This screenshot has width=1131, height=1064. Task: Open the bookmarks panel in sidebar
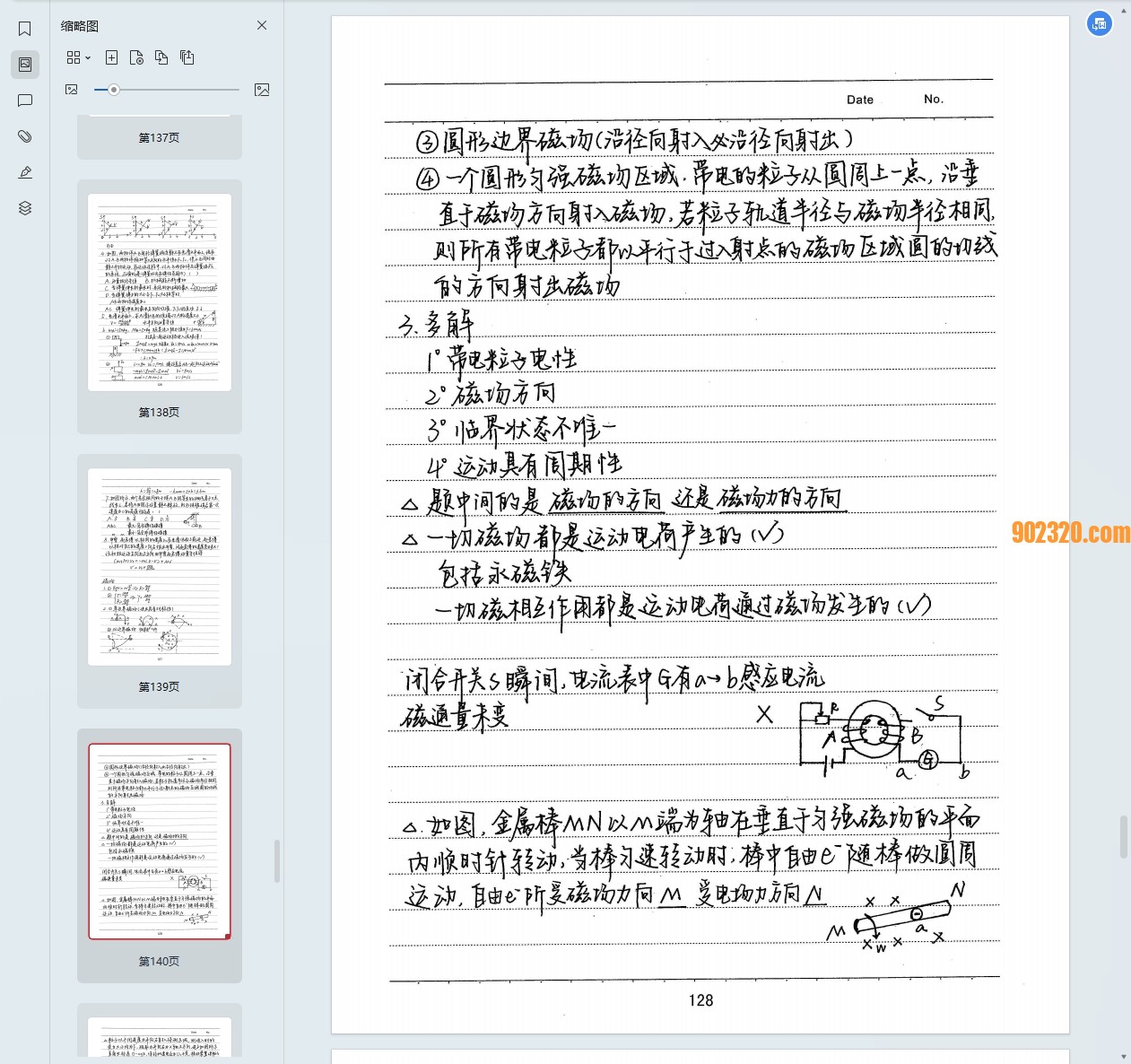[x=25, y=29]
